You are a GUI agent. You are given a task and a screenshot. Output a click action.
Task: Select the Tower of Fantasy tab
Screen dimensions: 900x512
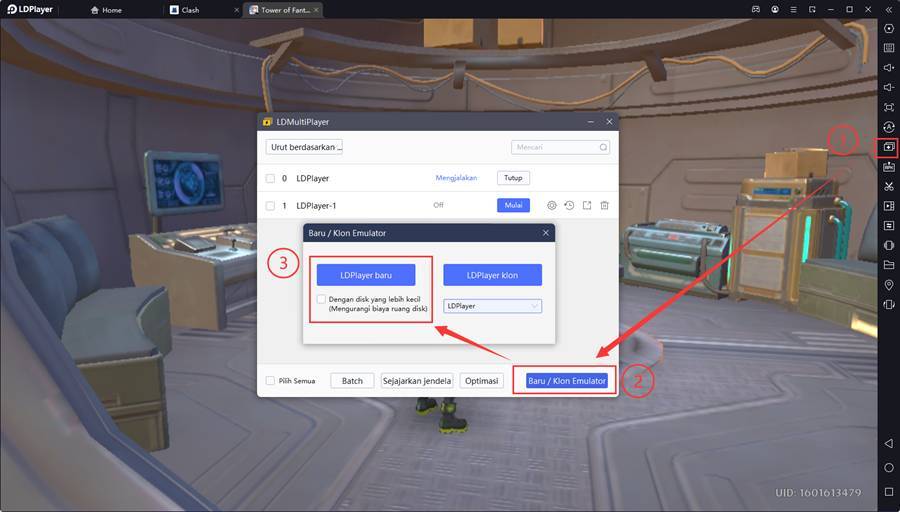point(280,10)
